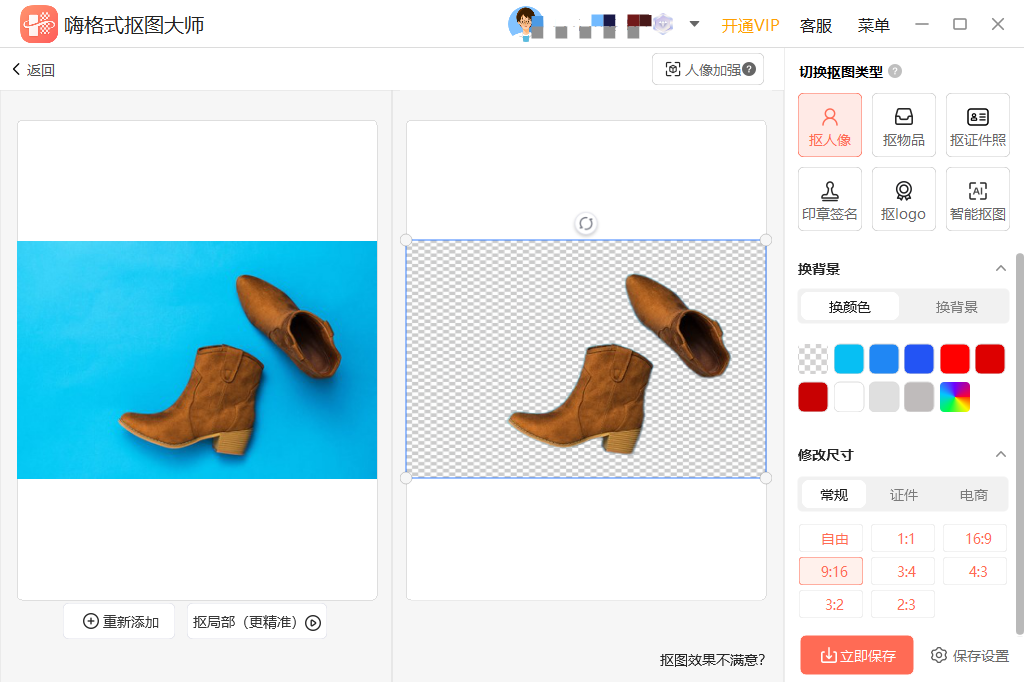Click the original blue boots photo
Screen dimensions: 1024x682
[x=197, y=360]
